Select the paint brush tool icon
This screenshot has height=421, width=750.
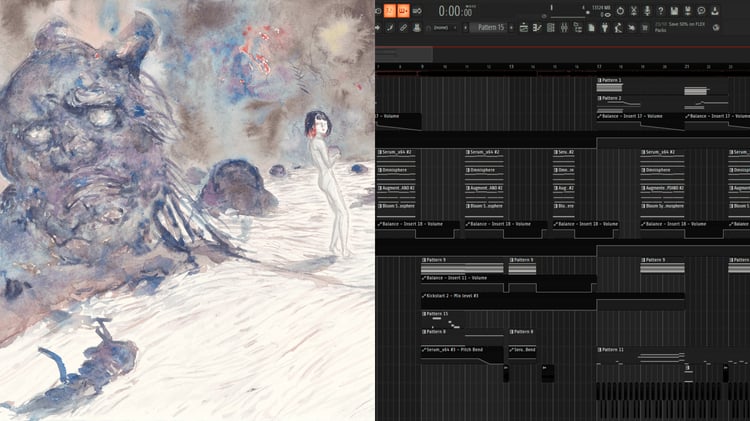point(390,28)
